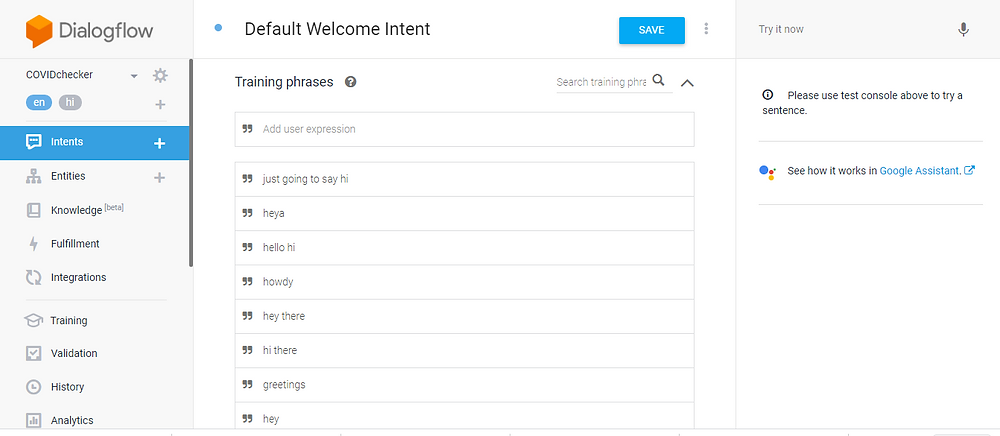Screen dimensions: 1000x436
Task: Click the plus icon to create intent
Action: point(159,143)
